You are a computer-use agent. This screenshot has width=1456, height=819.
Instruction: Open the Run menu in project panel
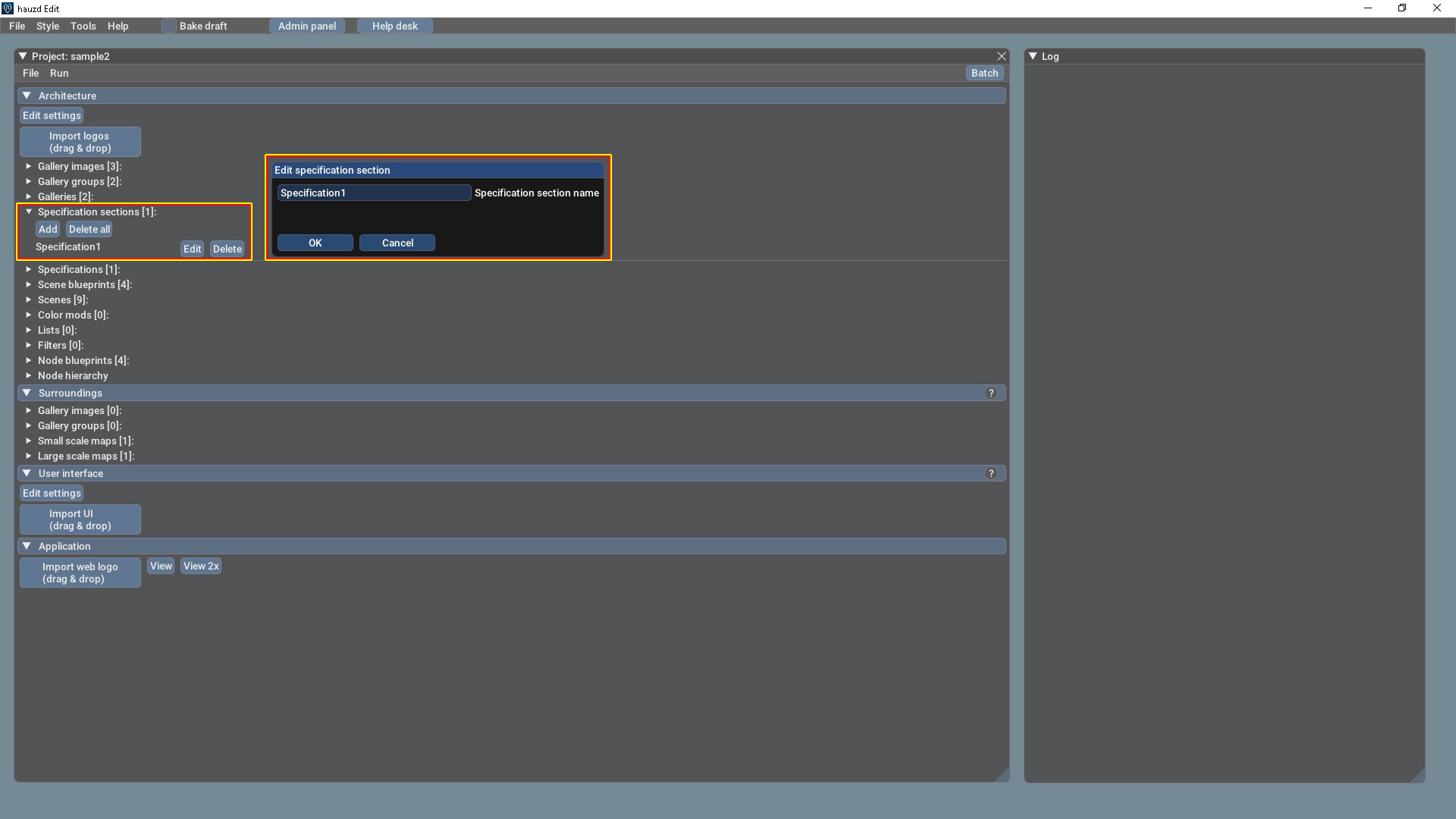point(59,73)
